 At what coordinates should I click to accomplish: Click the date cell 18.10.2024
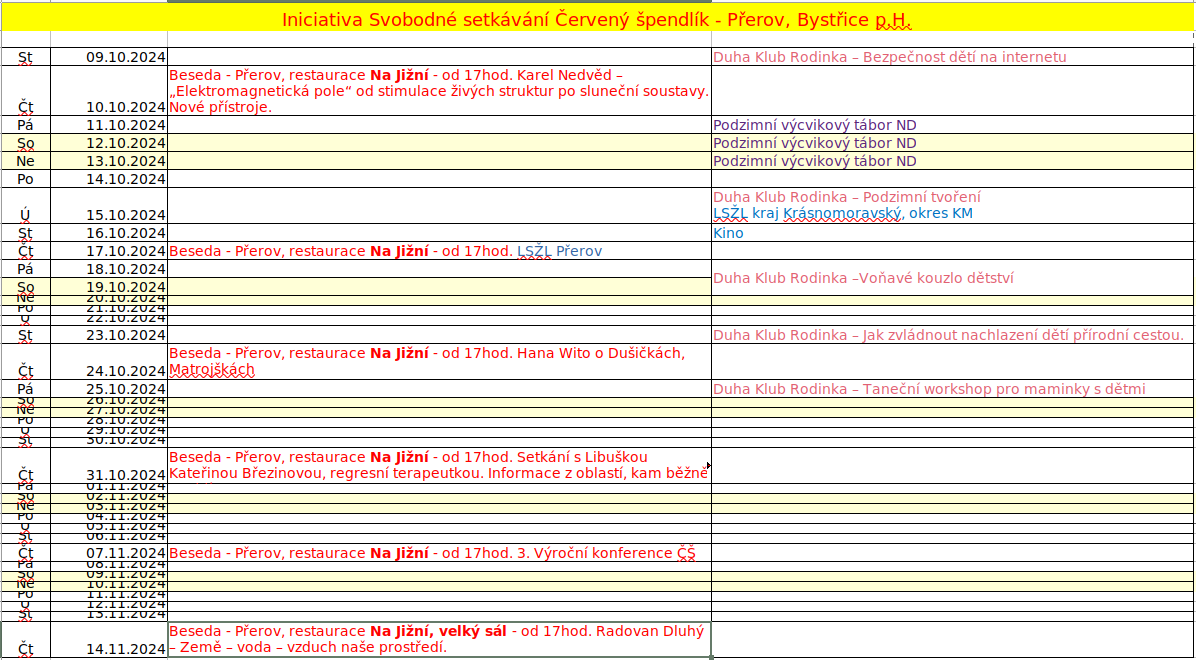[x=109, y=269]
